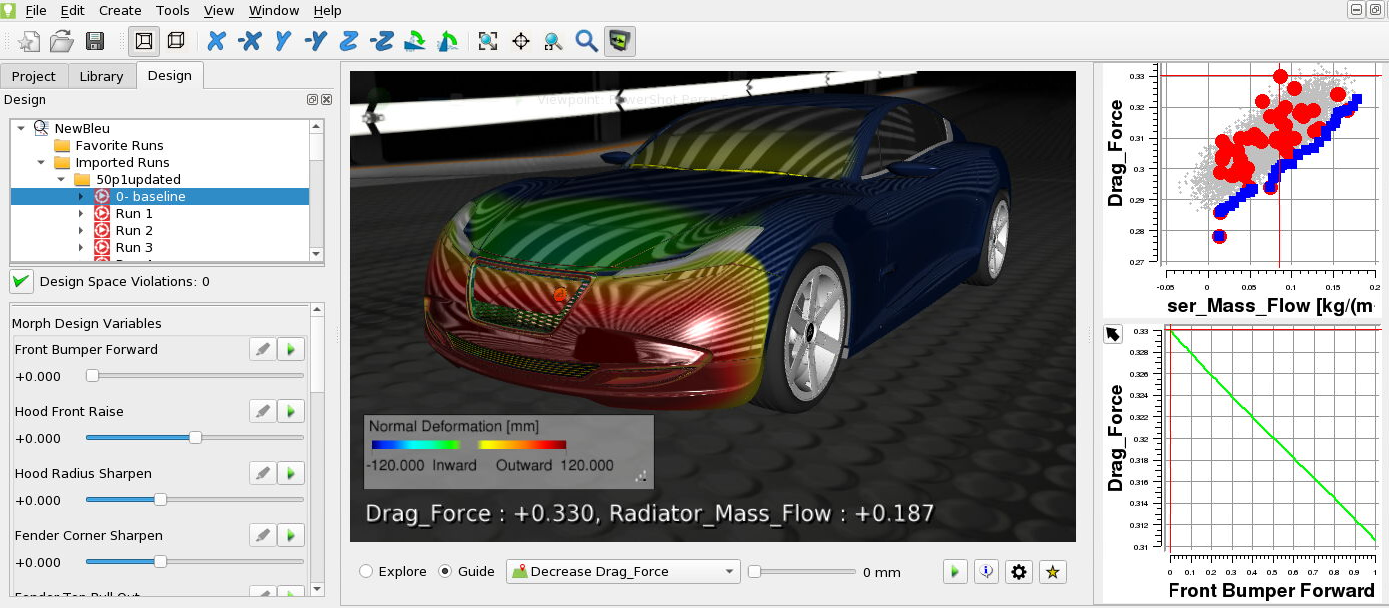The width and height of the screenshot is (1389, 608).
Task: Collapse the 50p1updated folder
Action: [62, 180]
